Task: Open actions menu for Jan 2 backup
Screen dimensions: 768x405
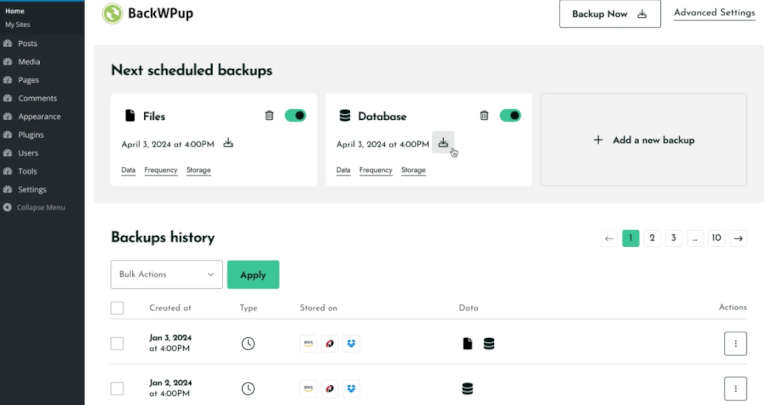Action: coord(735,388)
